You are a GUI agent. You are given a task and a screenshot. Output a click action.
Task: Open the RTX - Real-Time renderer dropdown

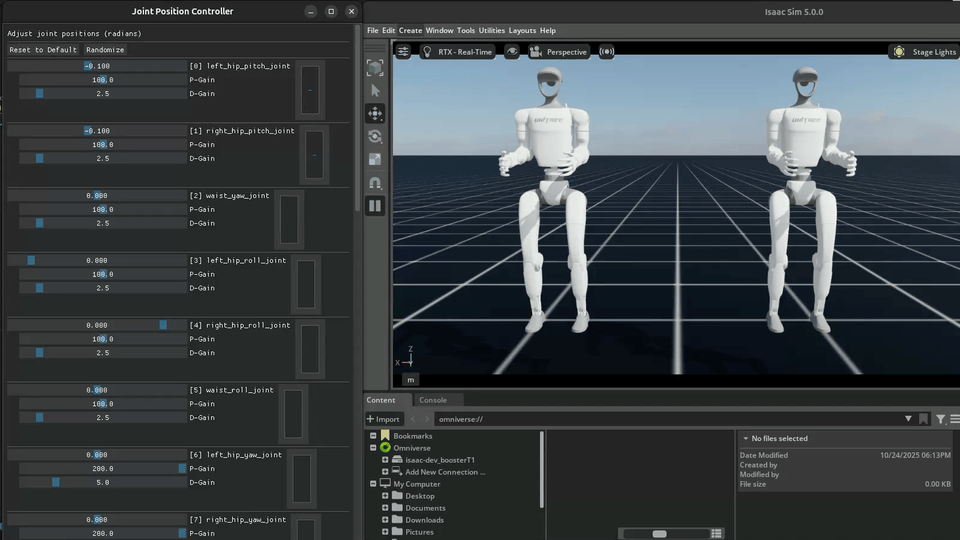(x=458, y=51)
